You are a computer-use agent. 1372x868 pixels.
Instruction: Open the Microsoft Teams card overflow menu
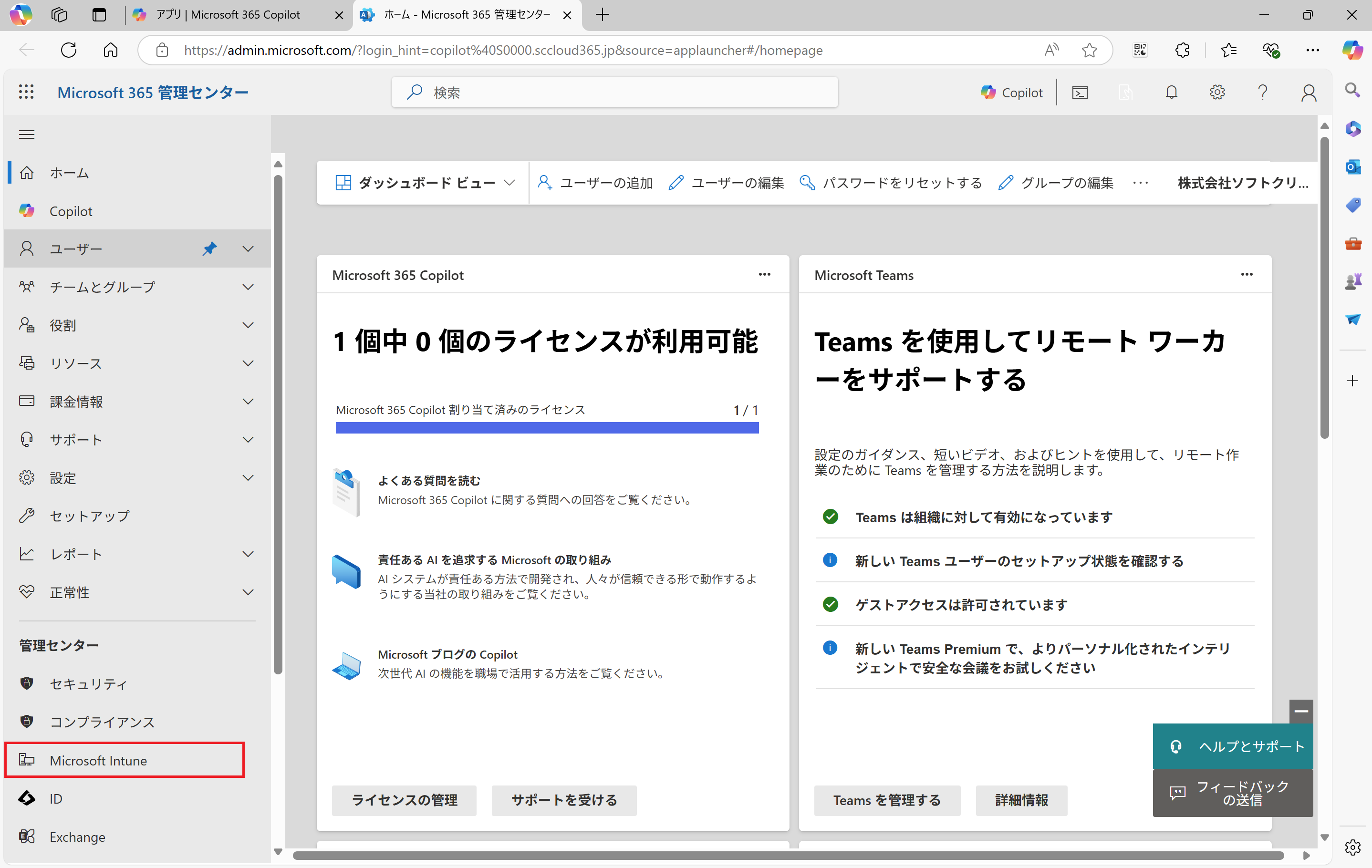[1247, 275]
